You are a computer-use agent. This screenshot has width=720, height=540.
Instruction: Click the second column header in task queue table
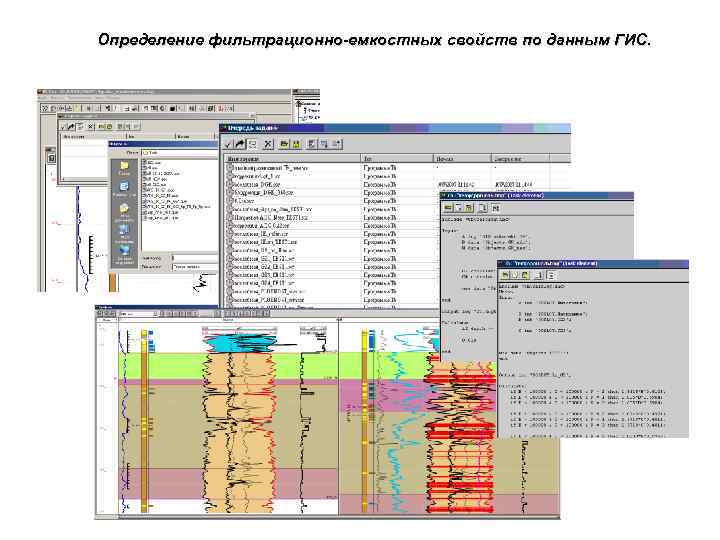397,159
